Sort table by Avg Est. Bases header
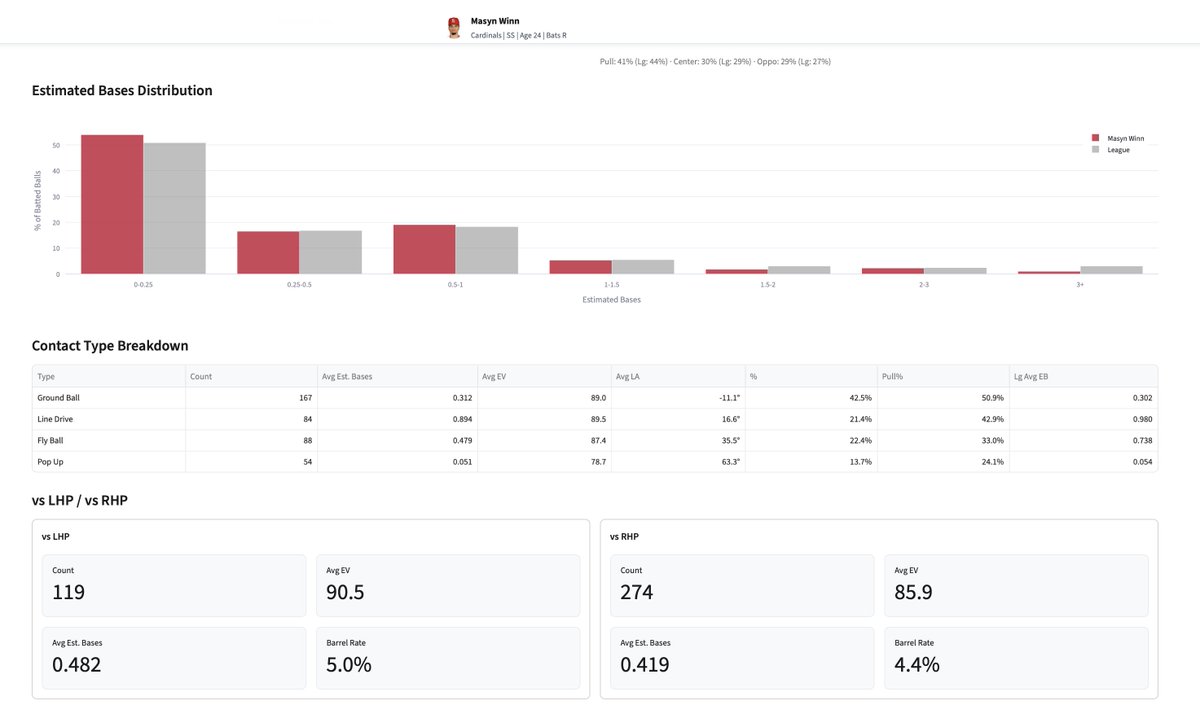Screen dimensions: 1200x705 coord(396,377)
